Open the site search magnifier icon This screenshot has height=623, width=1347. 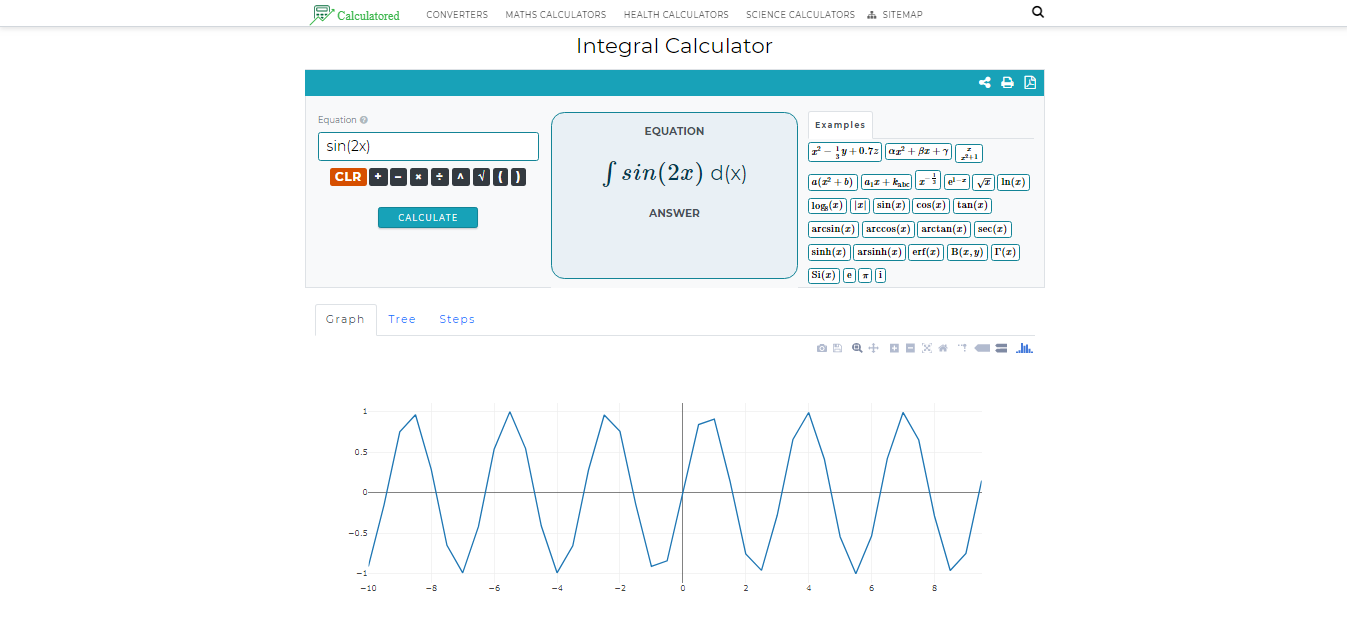1037,13
